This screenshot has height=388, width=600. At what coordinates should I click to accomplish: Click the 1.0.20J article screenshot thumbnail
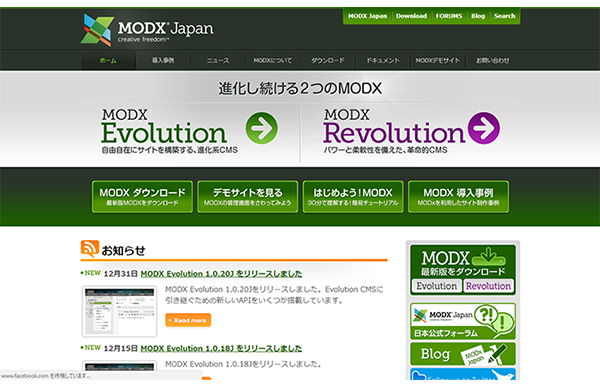tap(119, 311)
